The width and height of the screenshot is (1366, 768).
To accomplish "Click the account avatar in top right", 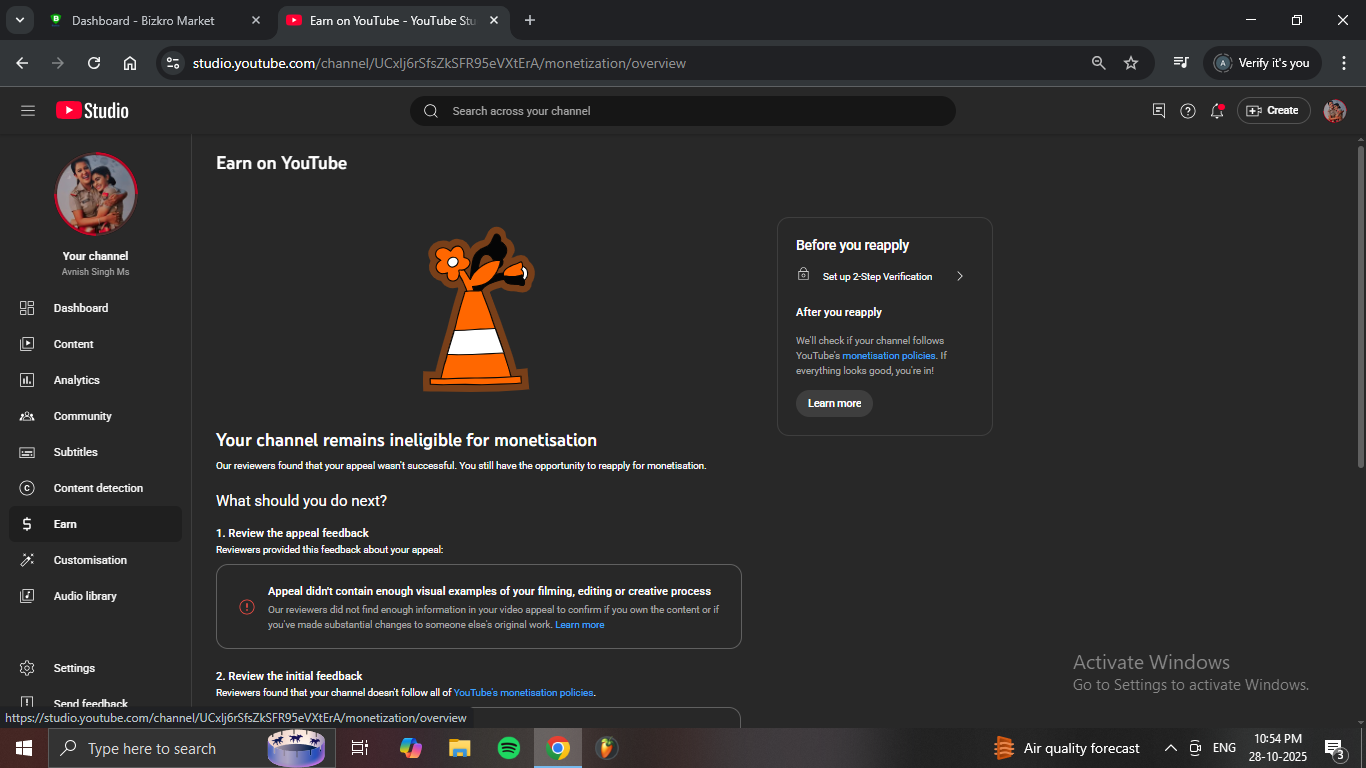I will tap(1334, 111).
